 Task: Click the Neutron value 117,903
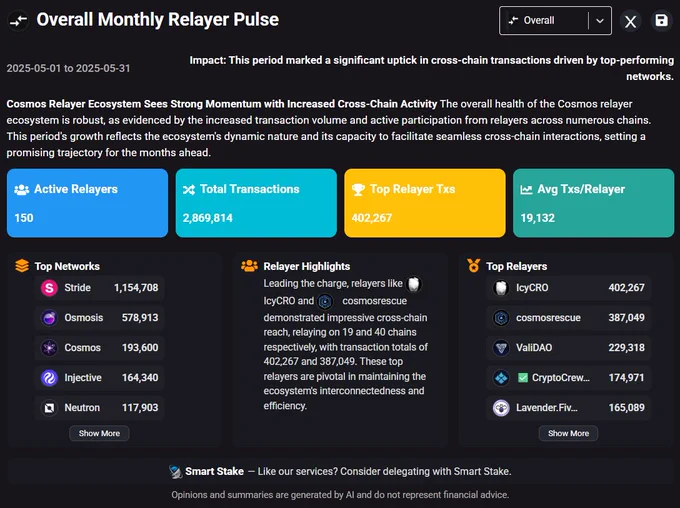click(x=140, y=408)
